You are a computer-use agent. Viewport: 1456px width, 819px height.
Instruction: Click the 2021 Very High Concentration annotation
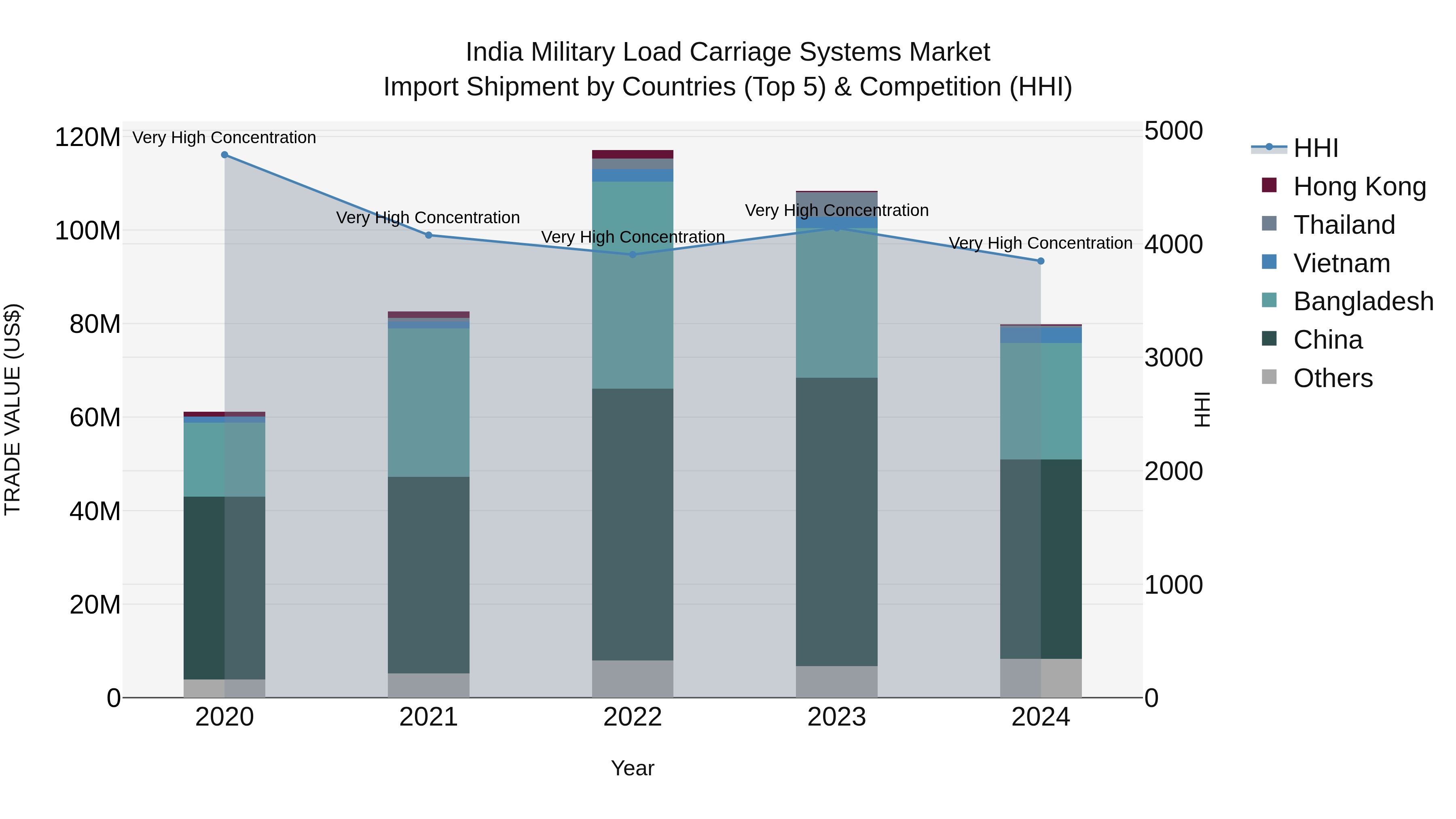[x=428, y=218]
